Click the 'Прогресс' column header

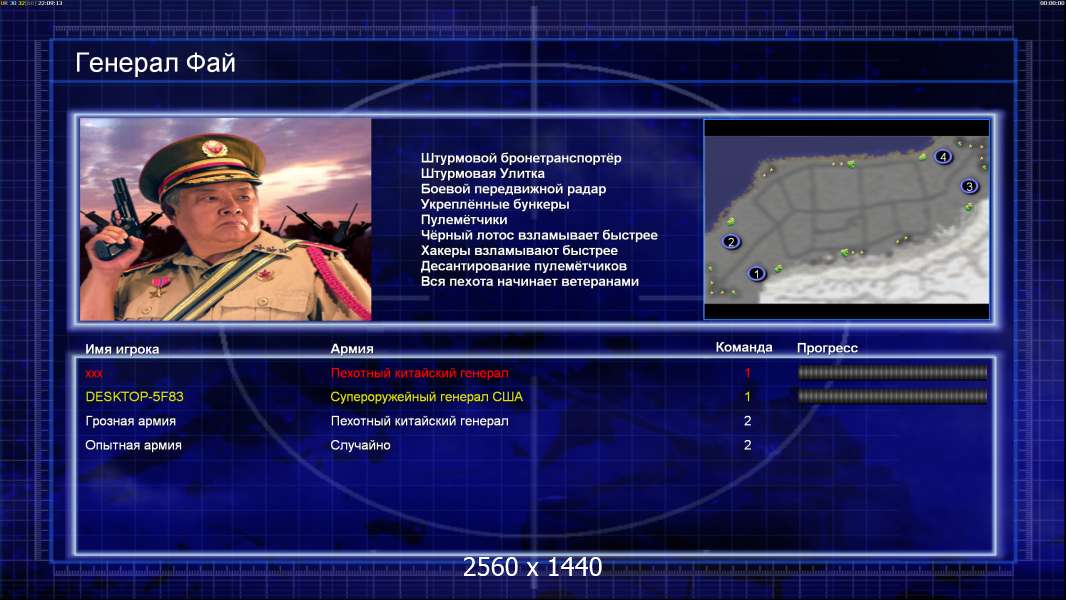pyautogui.click(x=827, y=348)
